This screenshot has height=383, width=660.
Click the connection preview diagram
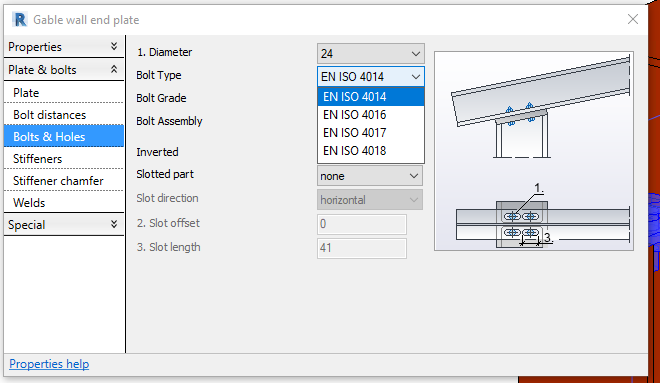[534, 151]
